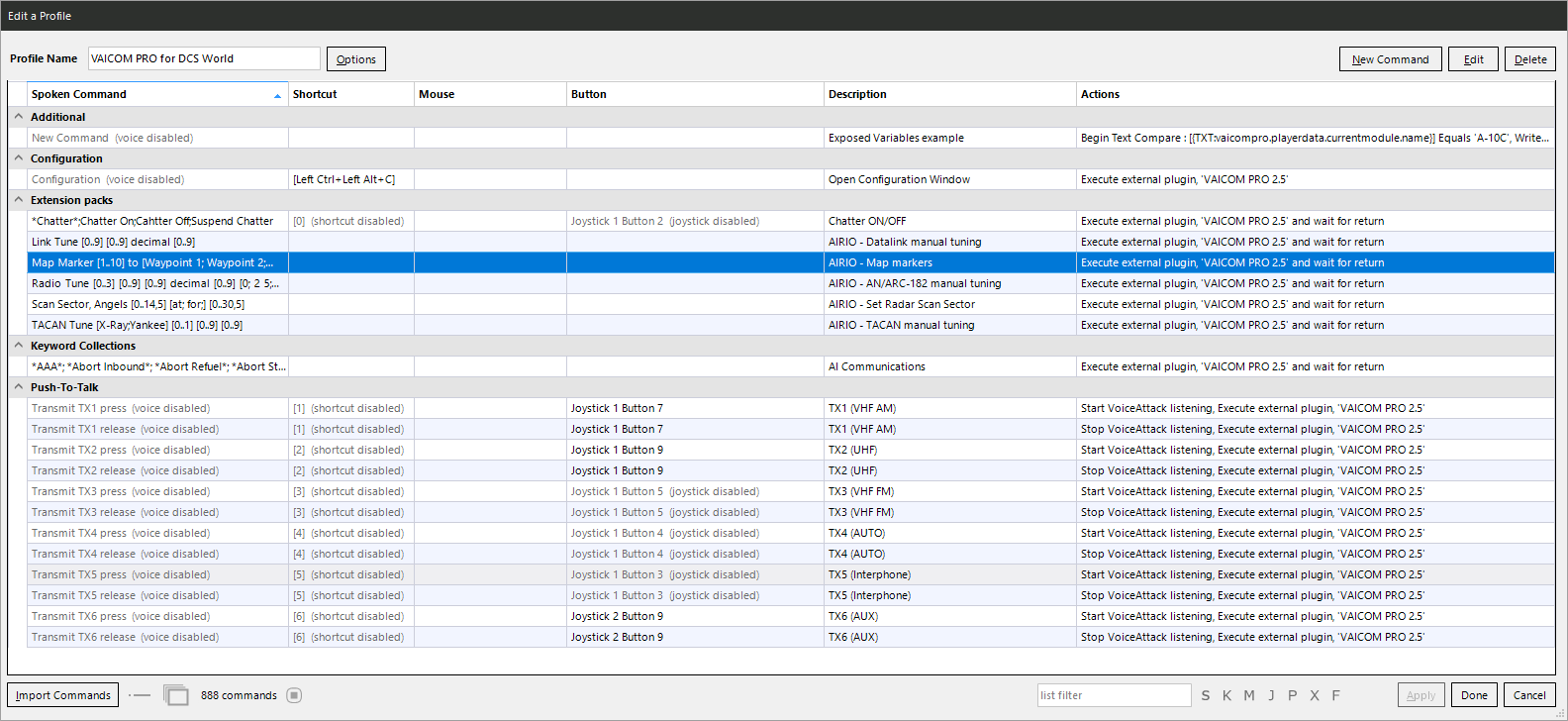Image resolution: width=1568 pixels, height=721 pixels.
Task: Select the Link Tune command row
Action: coord(791,242)
